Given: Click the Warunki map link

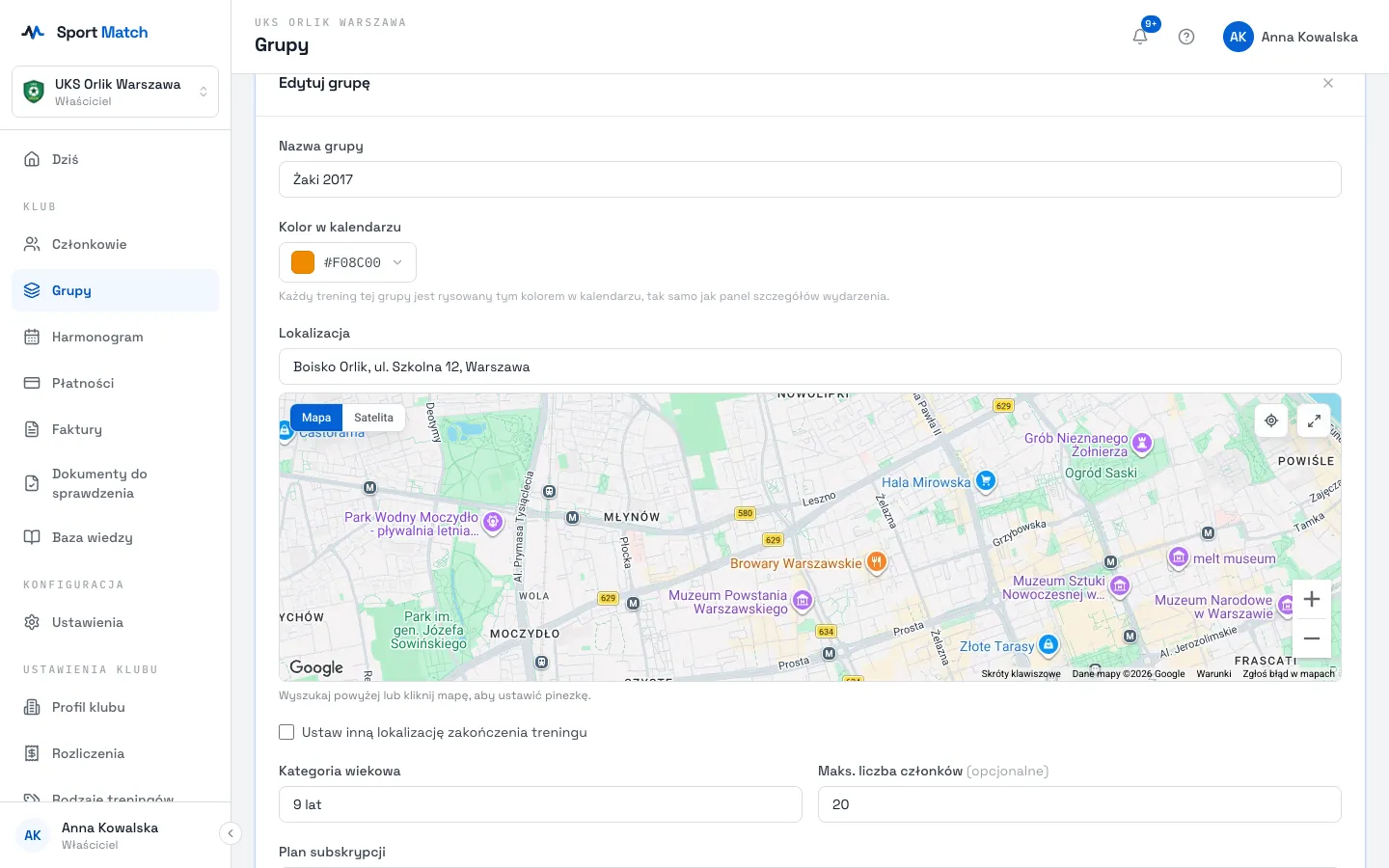Looking at the screenshot, I should [1213, 674].
